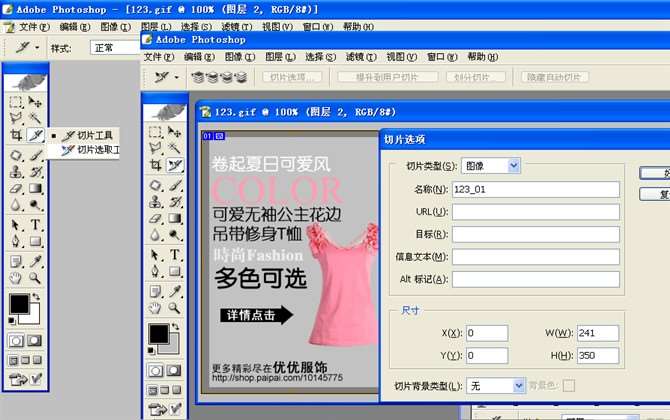Switch to Quick Mask mode in front window
The height and width of the screenshot is (420, 670).
(174, 370)
